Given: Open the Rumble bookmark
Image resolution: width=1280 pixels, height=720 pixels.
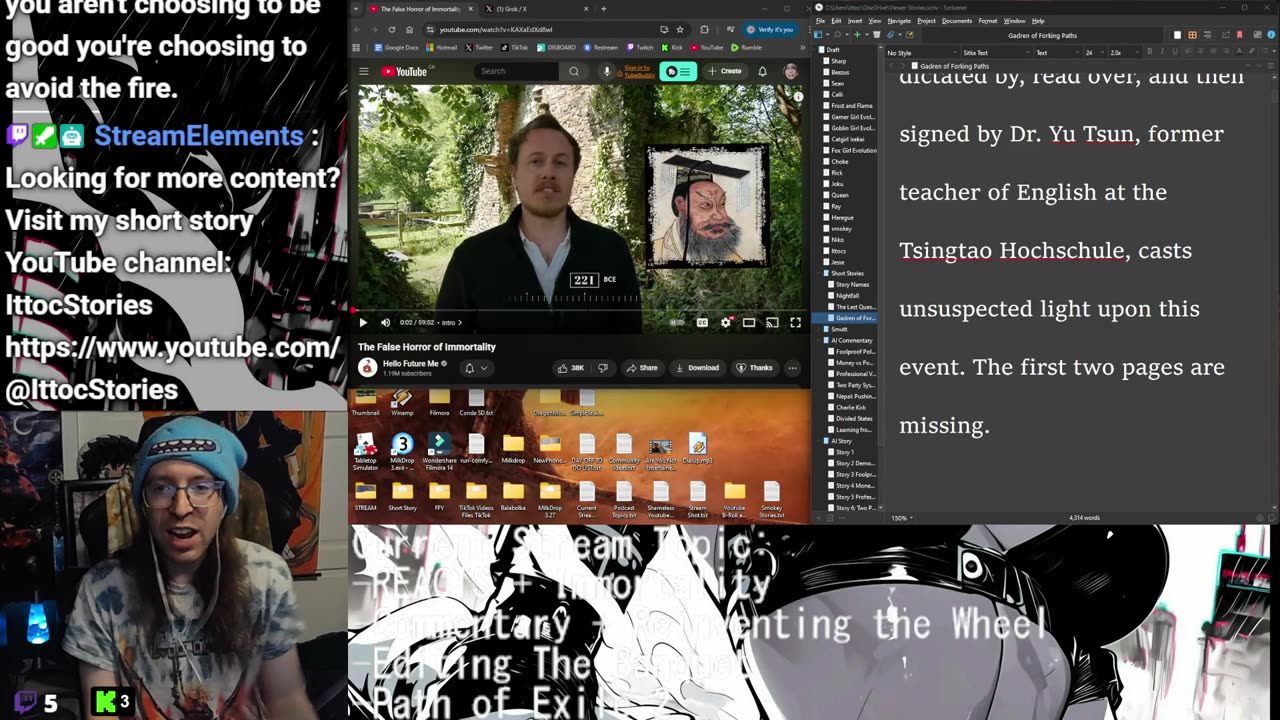Looking at the screenshot, I should click(x=746, y=47).
